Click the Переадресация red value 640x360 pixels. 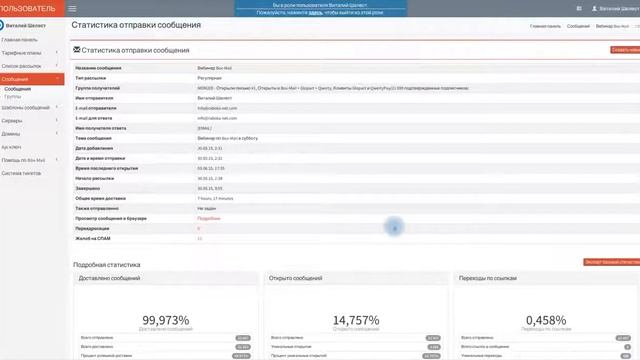click(x=199, y=229)
